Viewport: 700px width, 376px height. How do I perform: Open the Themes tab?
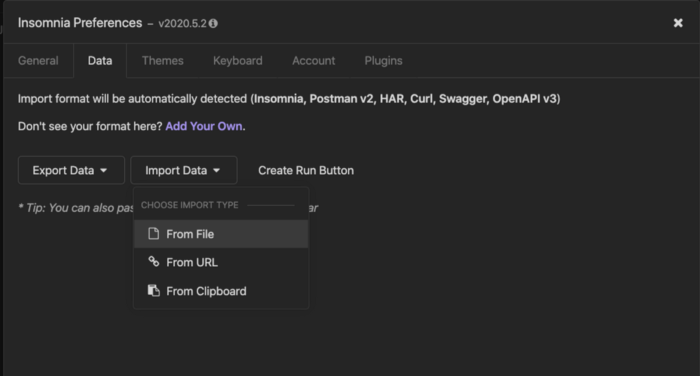pos(162,61)
